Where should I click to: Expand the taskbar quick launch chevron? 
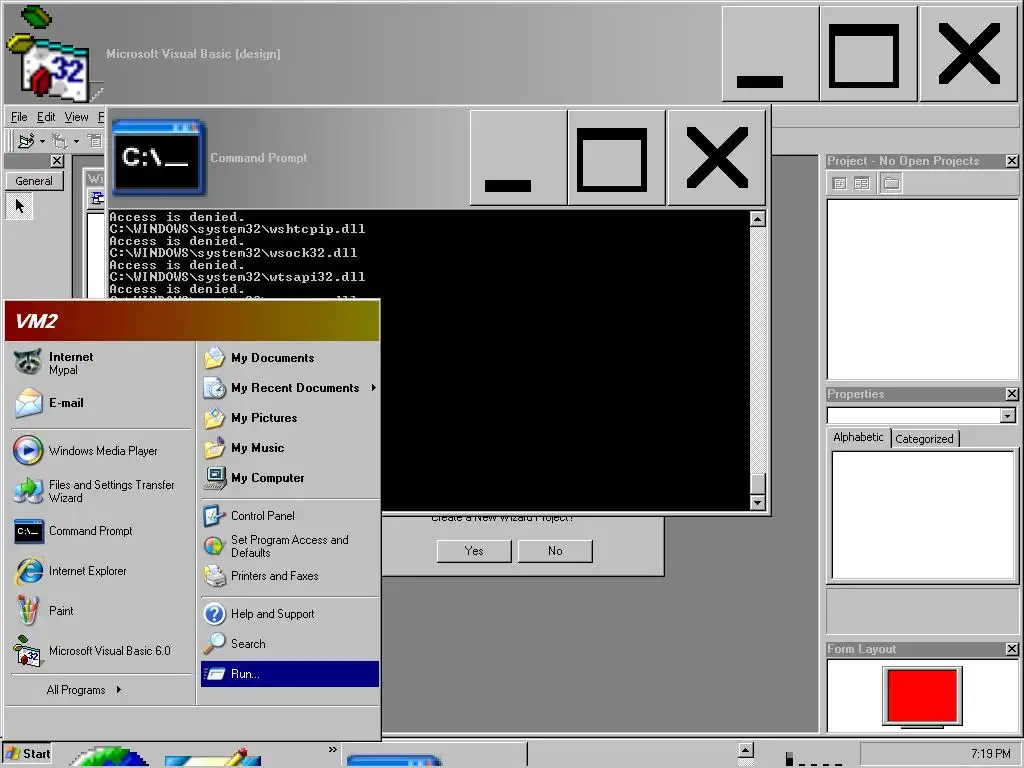pos(333,750)
